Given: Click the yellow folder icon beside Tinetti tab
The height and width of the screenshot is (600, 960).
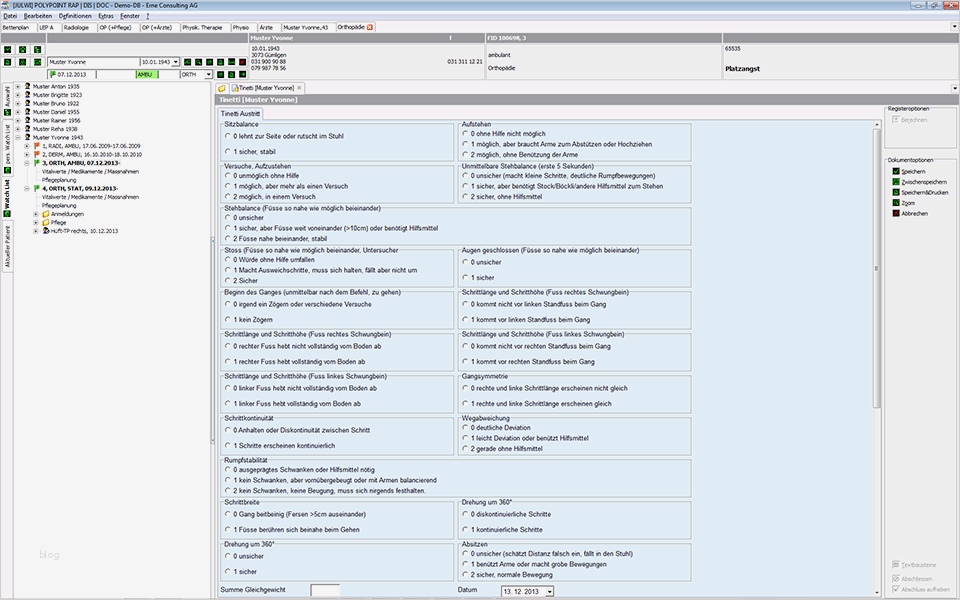Looking at the screenshot, I should pos(222,88).
